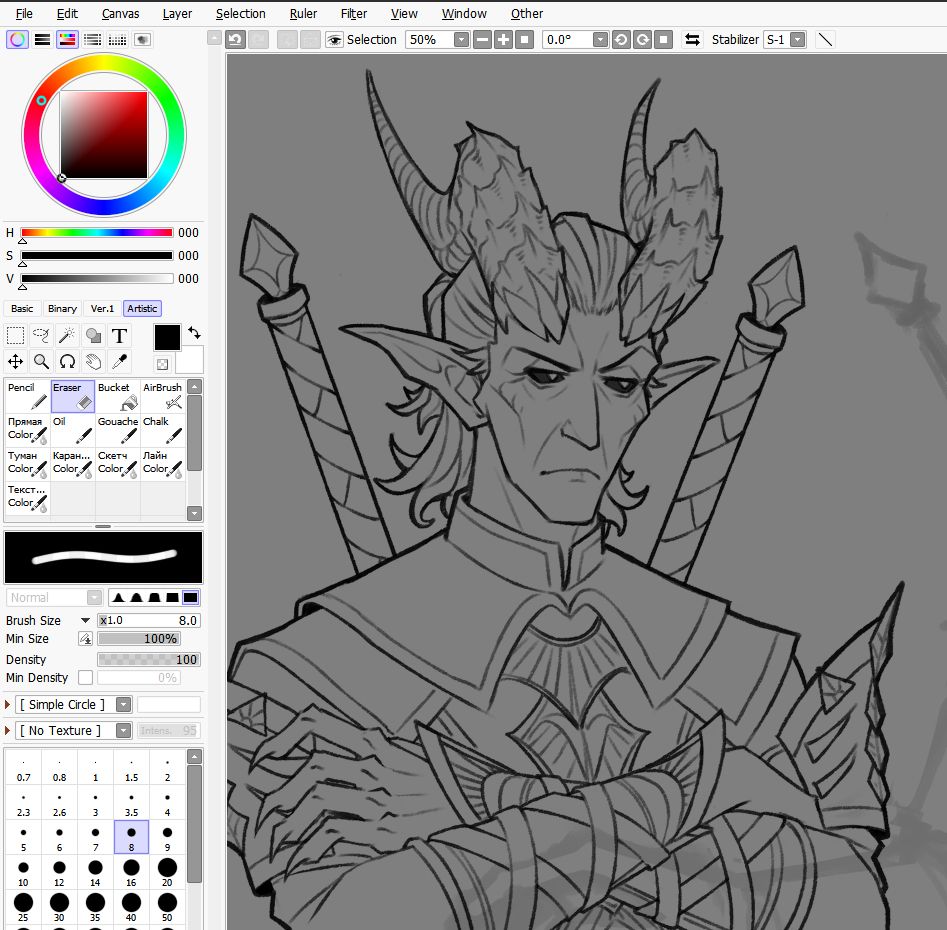
Task: Select the Hand pan tool
Action: coord(94,362)
